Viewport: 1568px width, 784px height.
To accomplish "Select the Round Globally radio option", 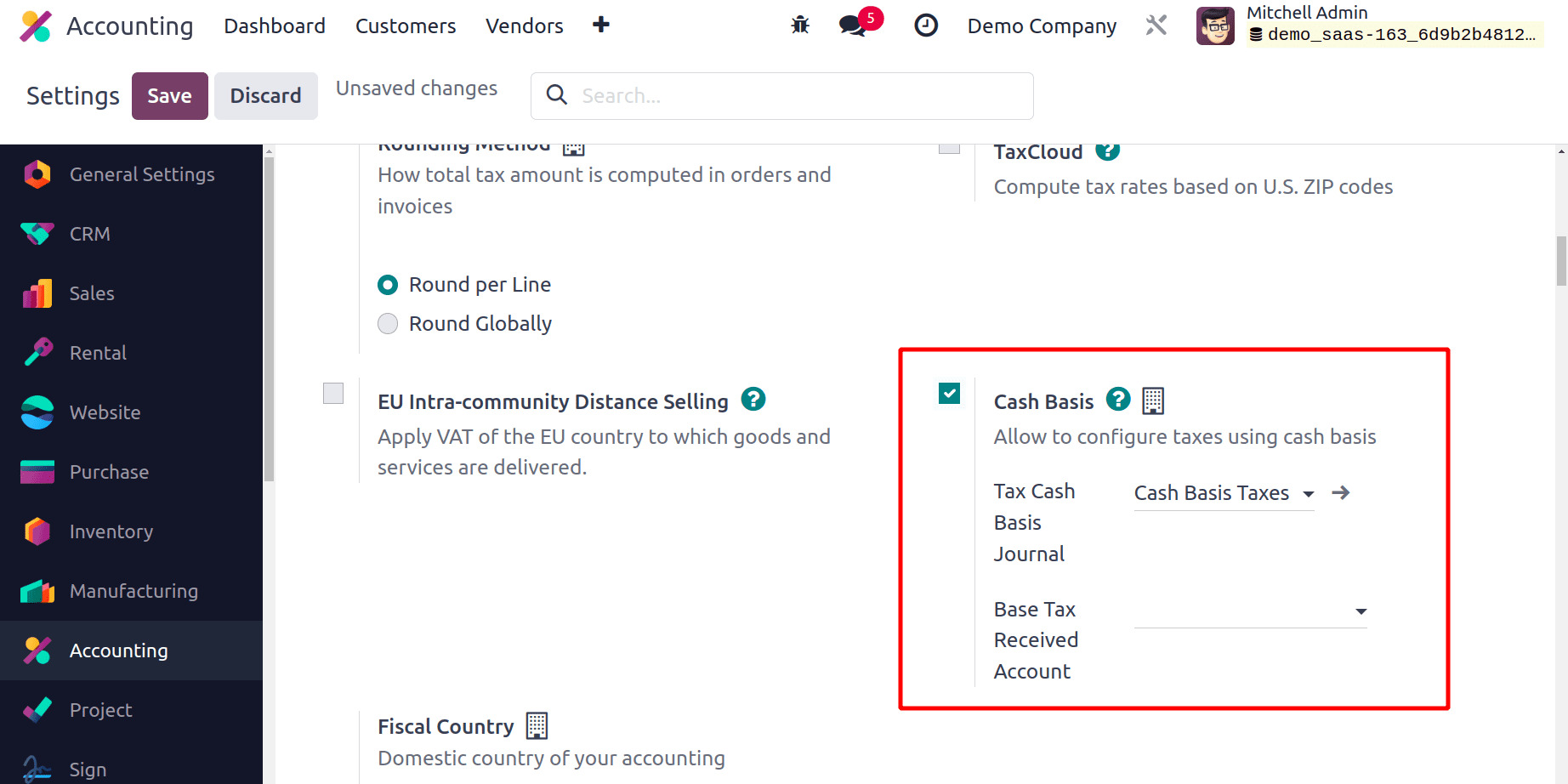I will tap(388, 324).
